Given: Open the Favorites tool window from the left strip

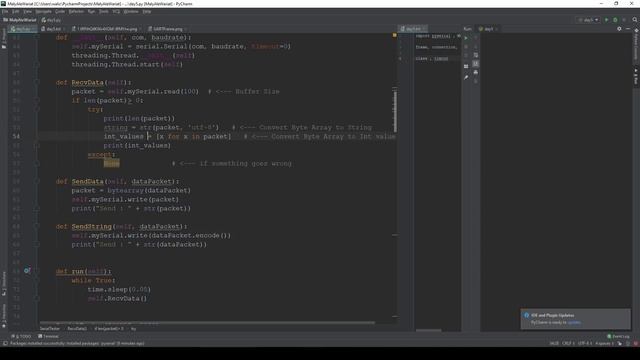Looking at the screenshot, I should click(x=4, y=316).
